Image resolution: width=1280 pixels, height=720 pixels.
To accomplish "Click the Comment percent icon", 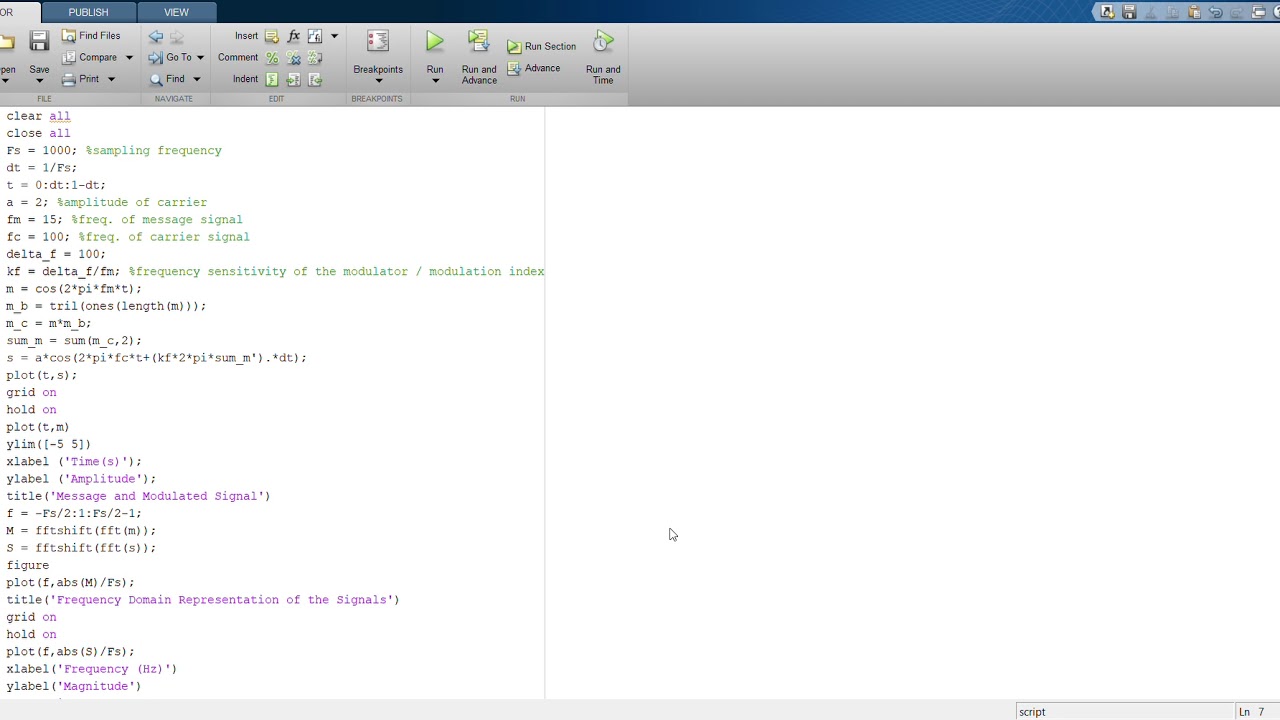I will (272, 58).
